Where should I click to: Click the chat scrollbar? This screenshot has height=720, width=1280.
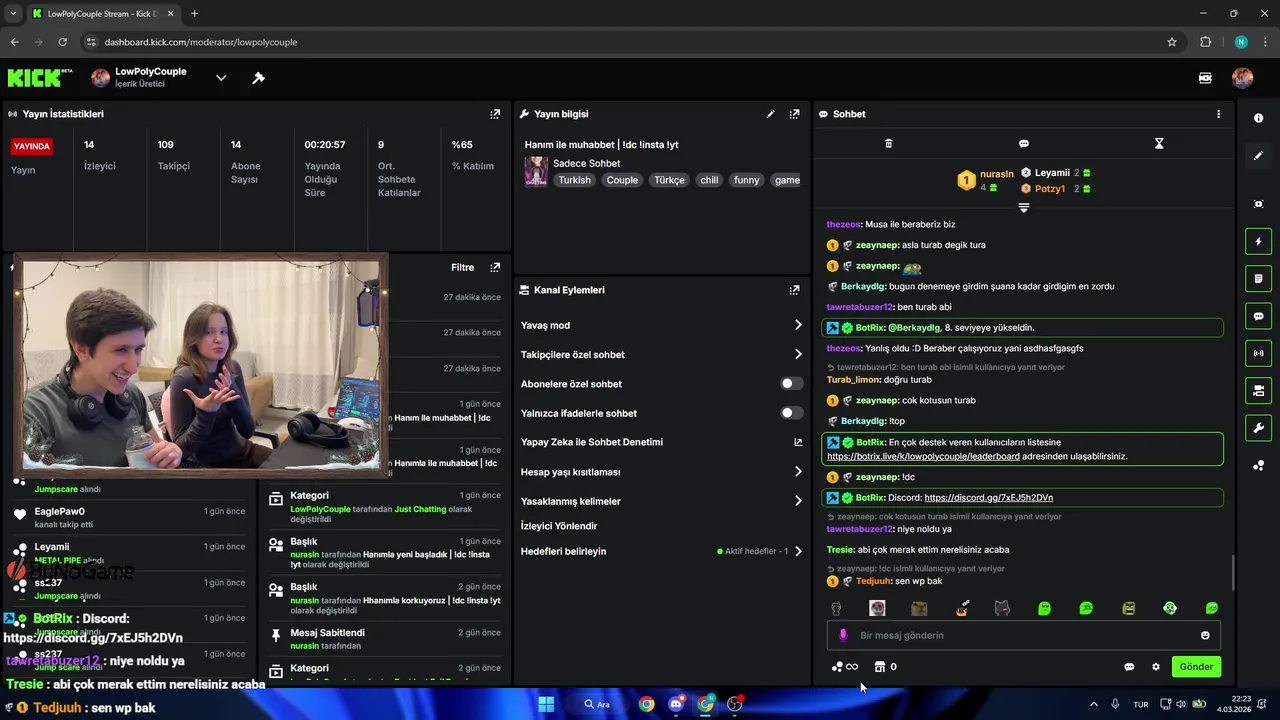pos(1232,573)
